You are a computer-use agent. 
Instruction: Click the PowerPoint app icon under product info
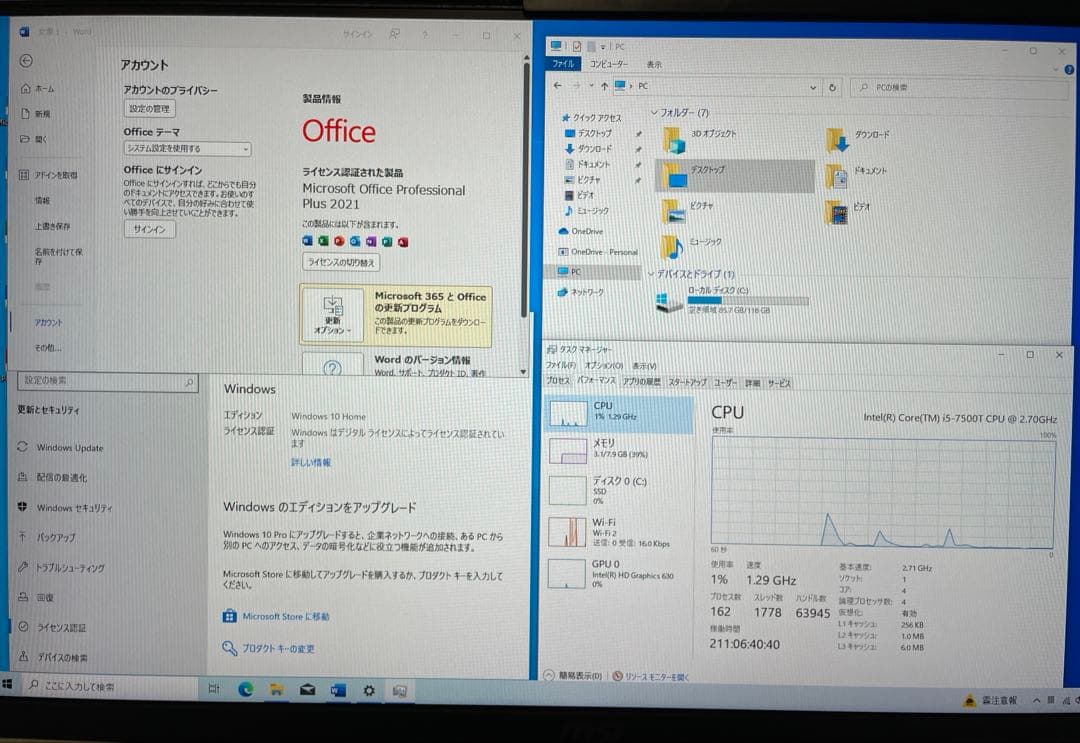(x=339, y=241)
